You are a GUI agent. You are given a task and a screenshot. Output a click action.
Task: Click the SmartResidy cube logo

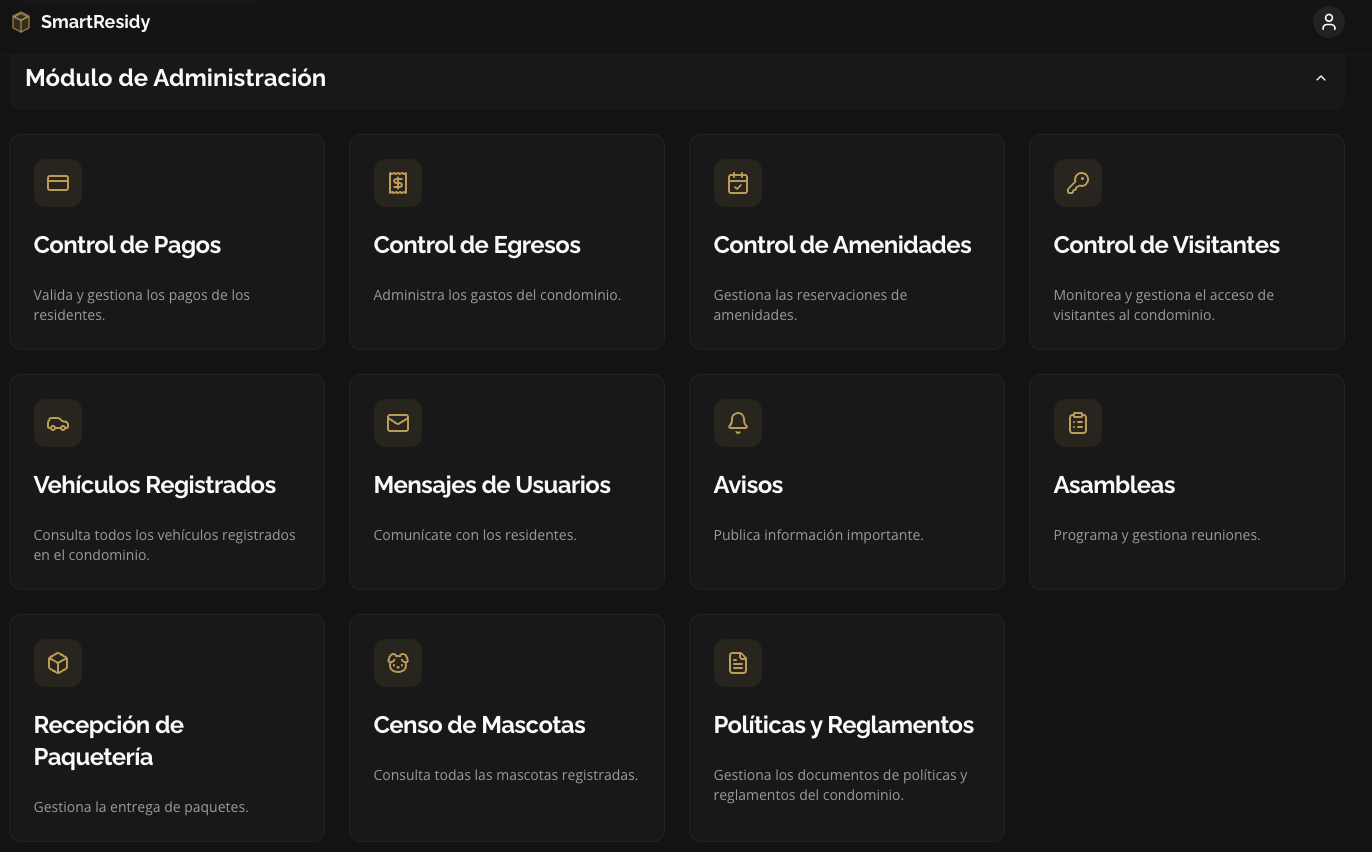(20, 21)
